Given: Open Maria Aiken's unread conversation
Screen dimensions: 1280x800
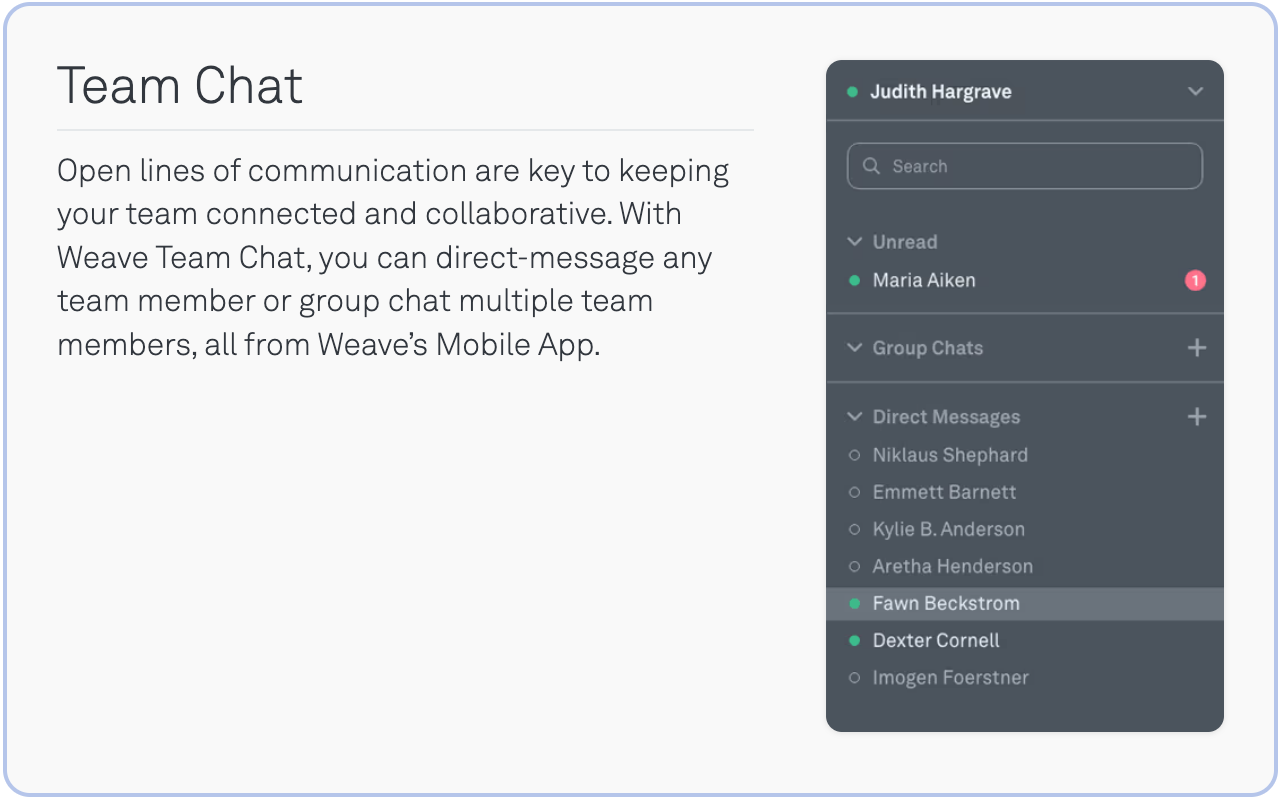Looking at the screenshot, I should pyautogui.click(x=924, y=281).
